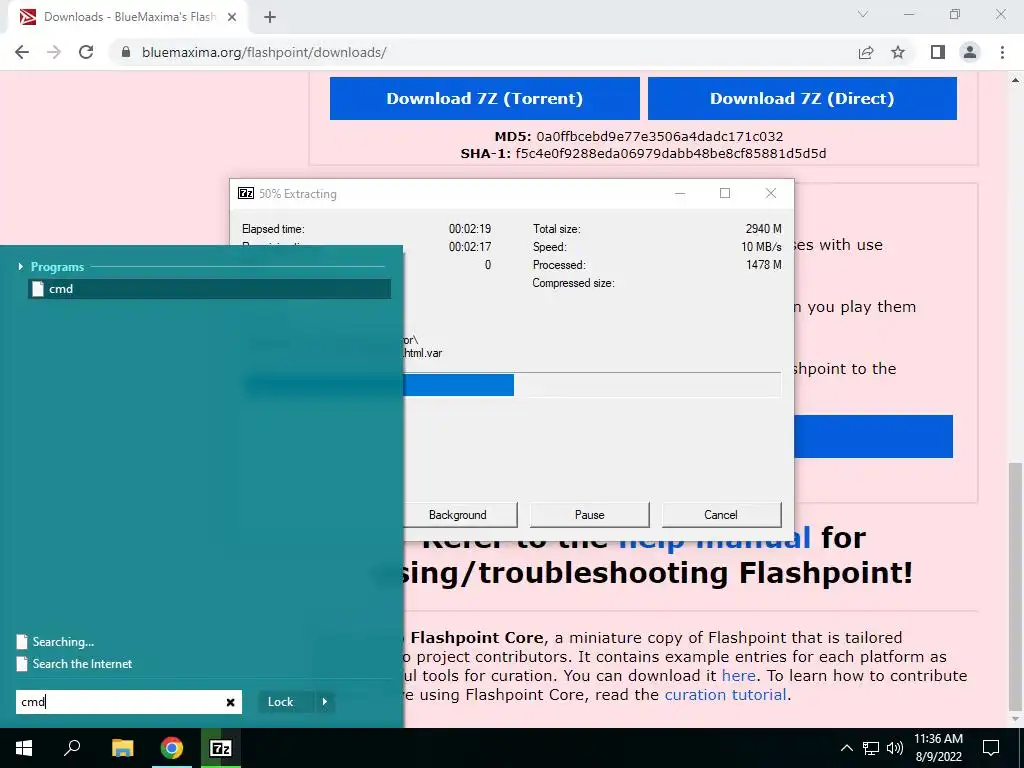Clear the search box with X icon
The image size is (1024, 768).
point(230,702)
